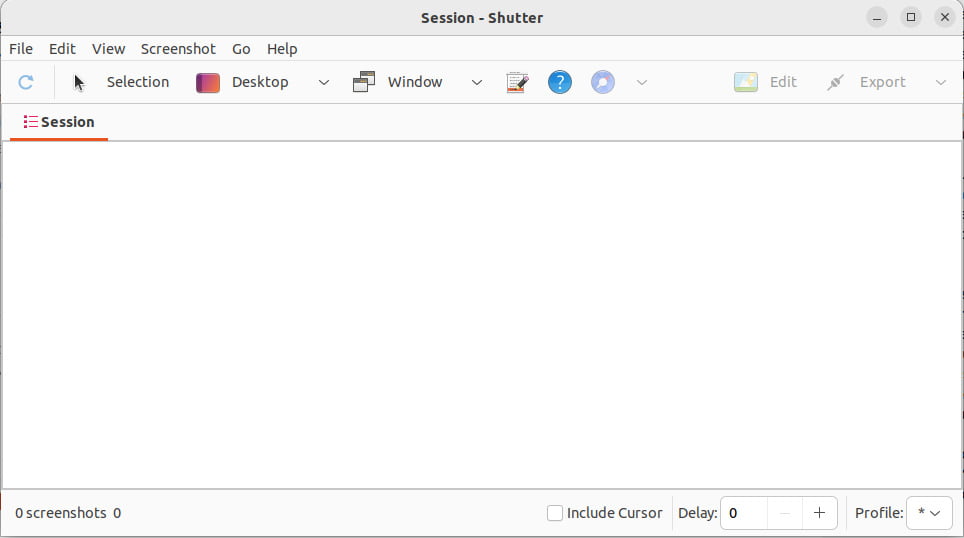Expand the website capture dropdown arrow
The height and width of the screenshot is (538, 964).
click(642, 82)
